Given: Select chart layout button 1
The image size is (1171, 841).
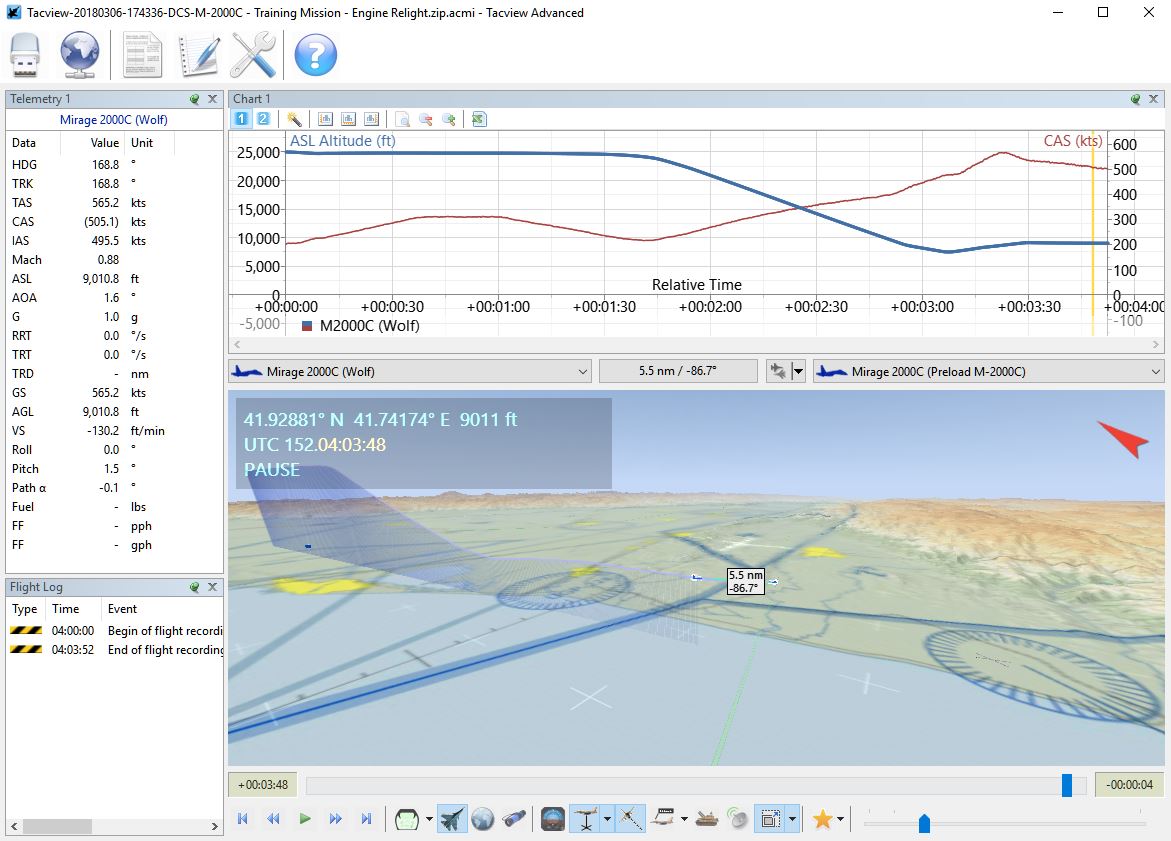Looking at the screenshot, I should tap(241, 119).
